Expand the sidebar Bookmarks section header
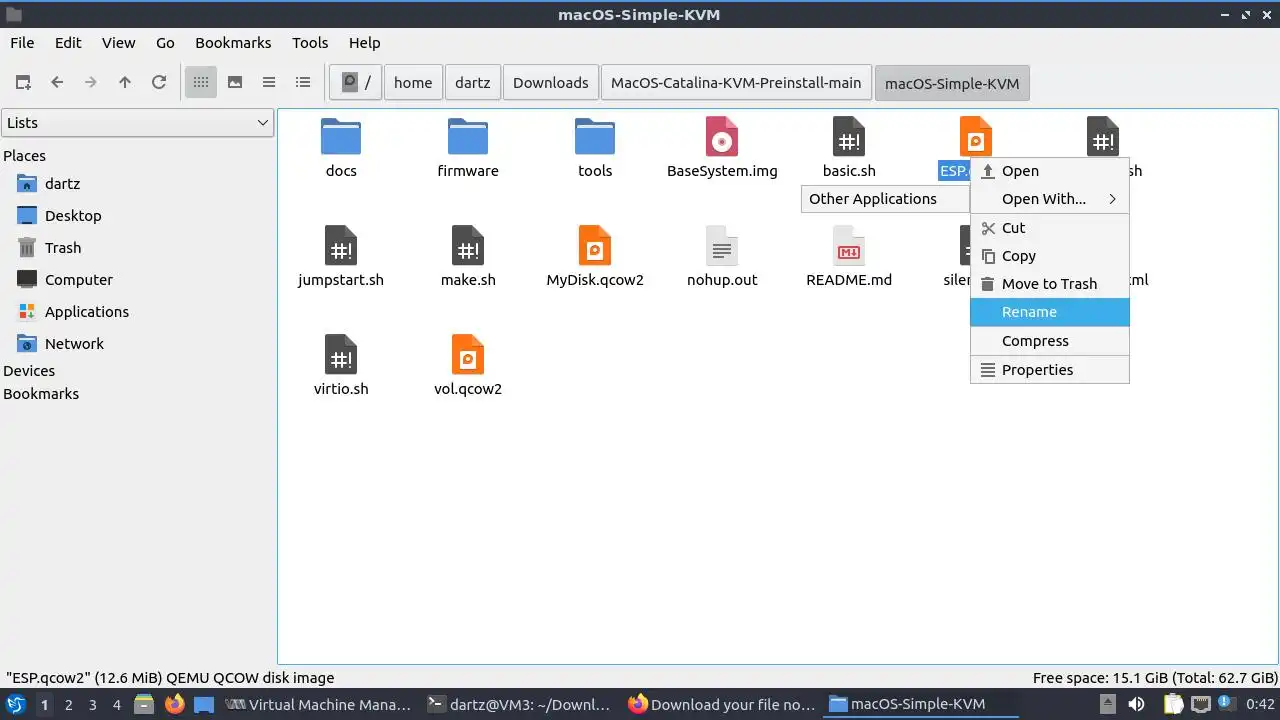The width and height of the screenshot is (1280, 720). point(41,394)
